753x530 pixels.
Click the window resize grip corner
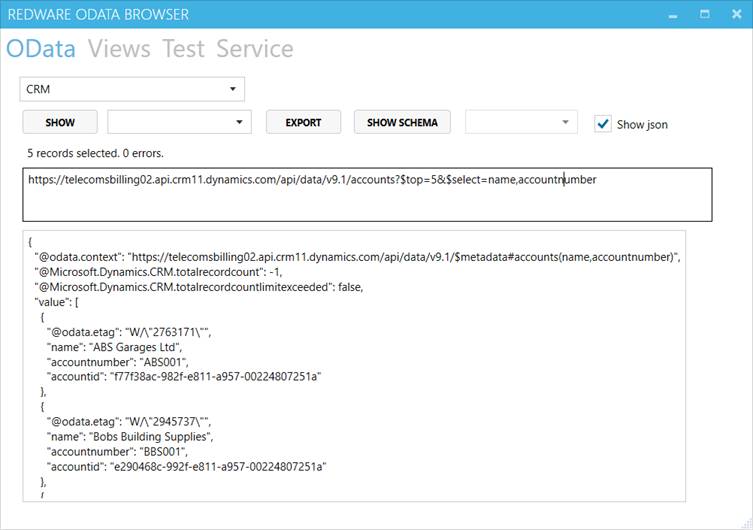pos(747,525)
